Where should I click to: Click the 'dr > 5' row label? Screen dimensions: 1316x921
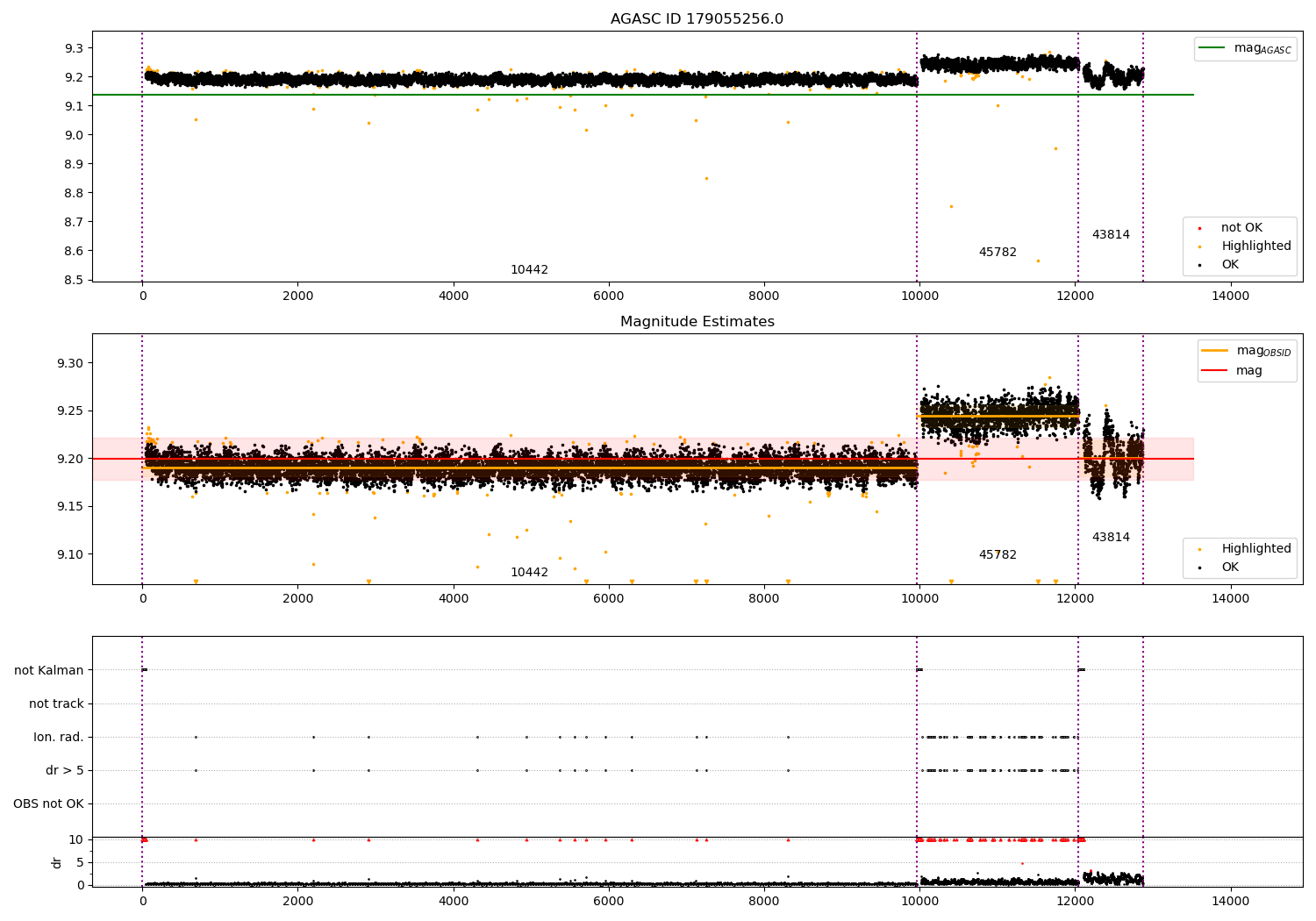pos(65,771)
